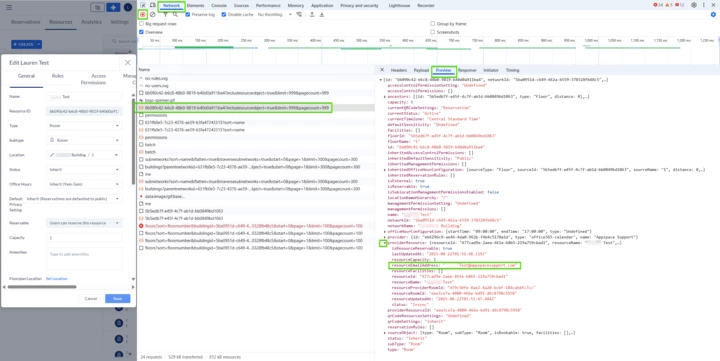Show the error count badge
Image resolution: width=720 pixels, height=361 pixels.
click(x=658, y=6)
